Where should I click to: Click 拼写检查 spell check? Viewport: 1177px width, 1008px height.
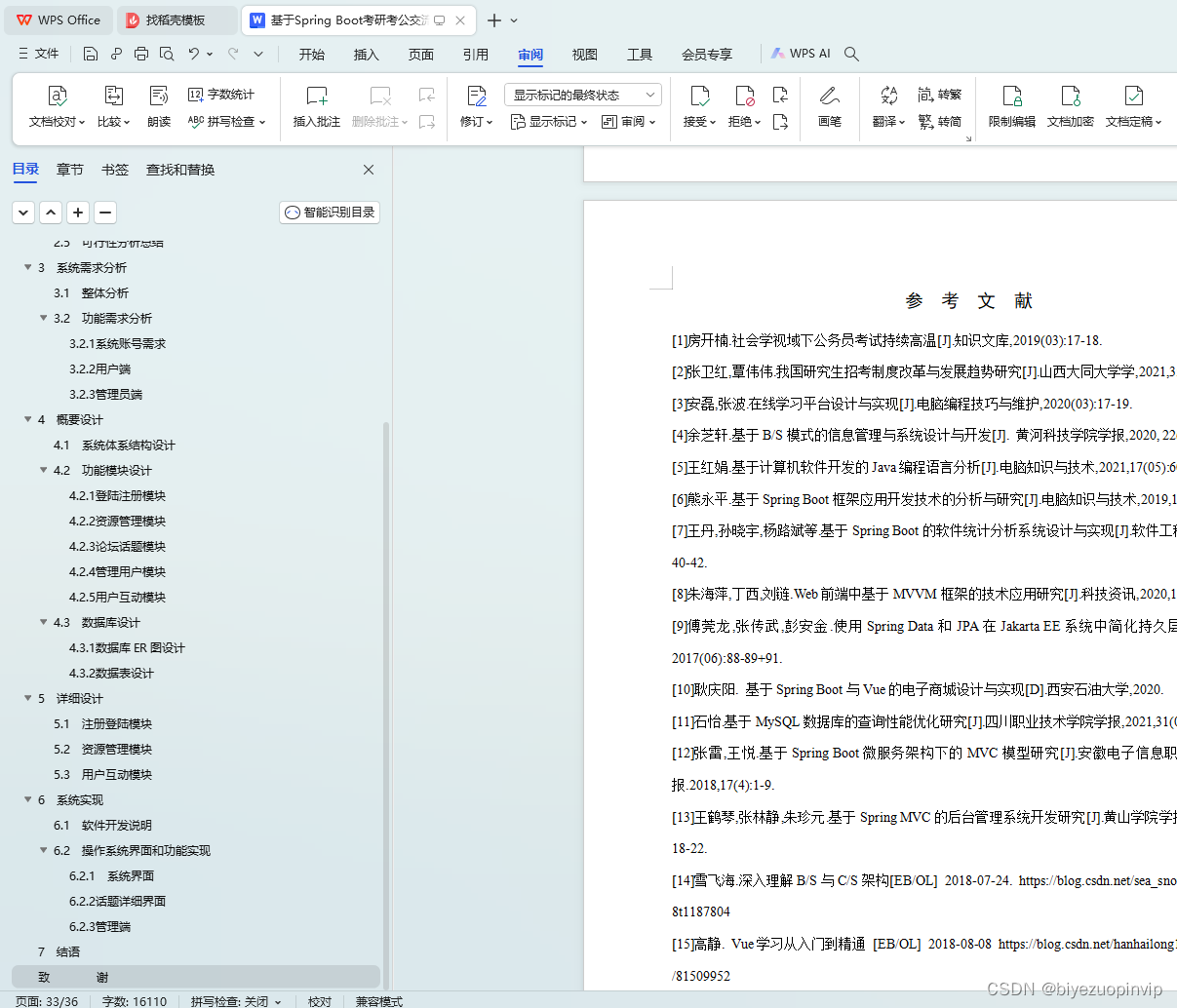226,122
